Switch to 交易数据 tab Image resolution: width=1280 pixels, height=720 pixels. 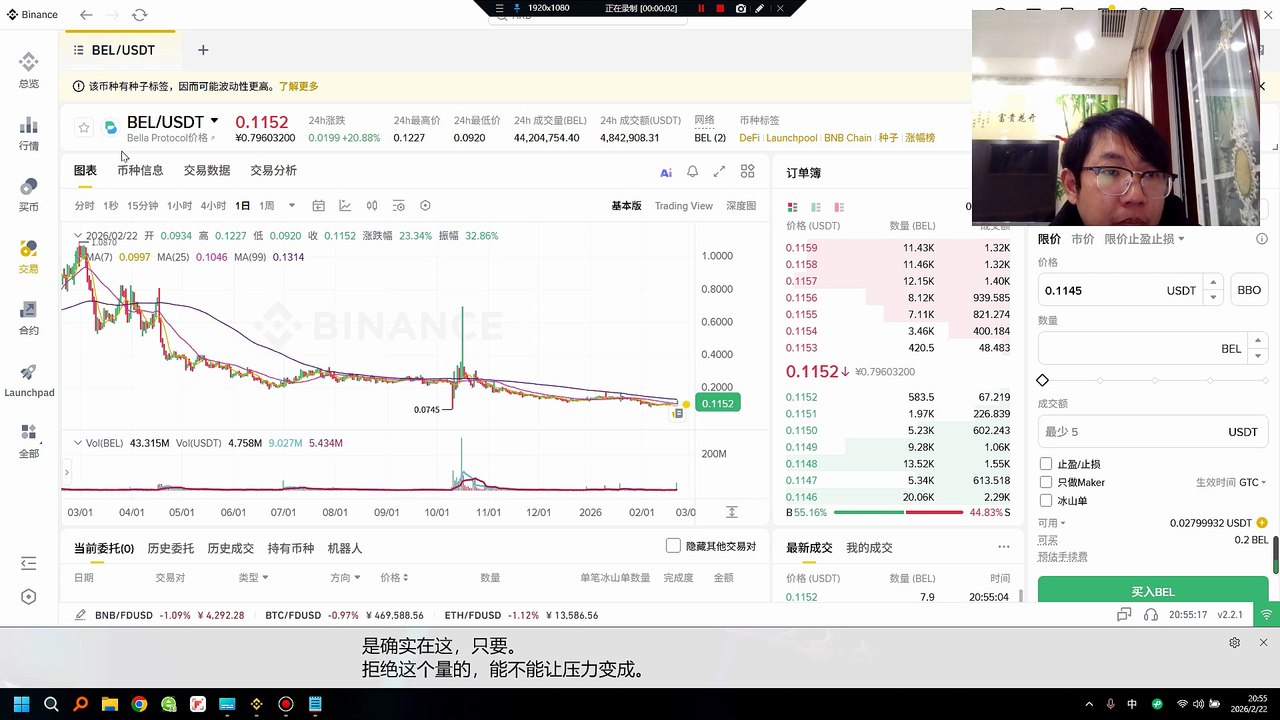207,171
